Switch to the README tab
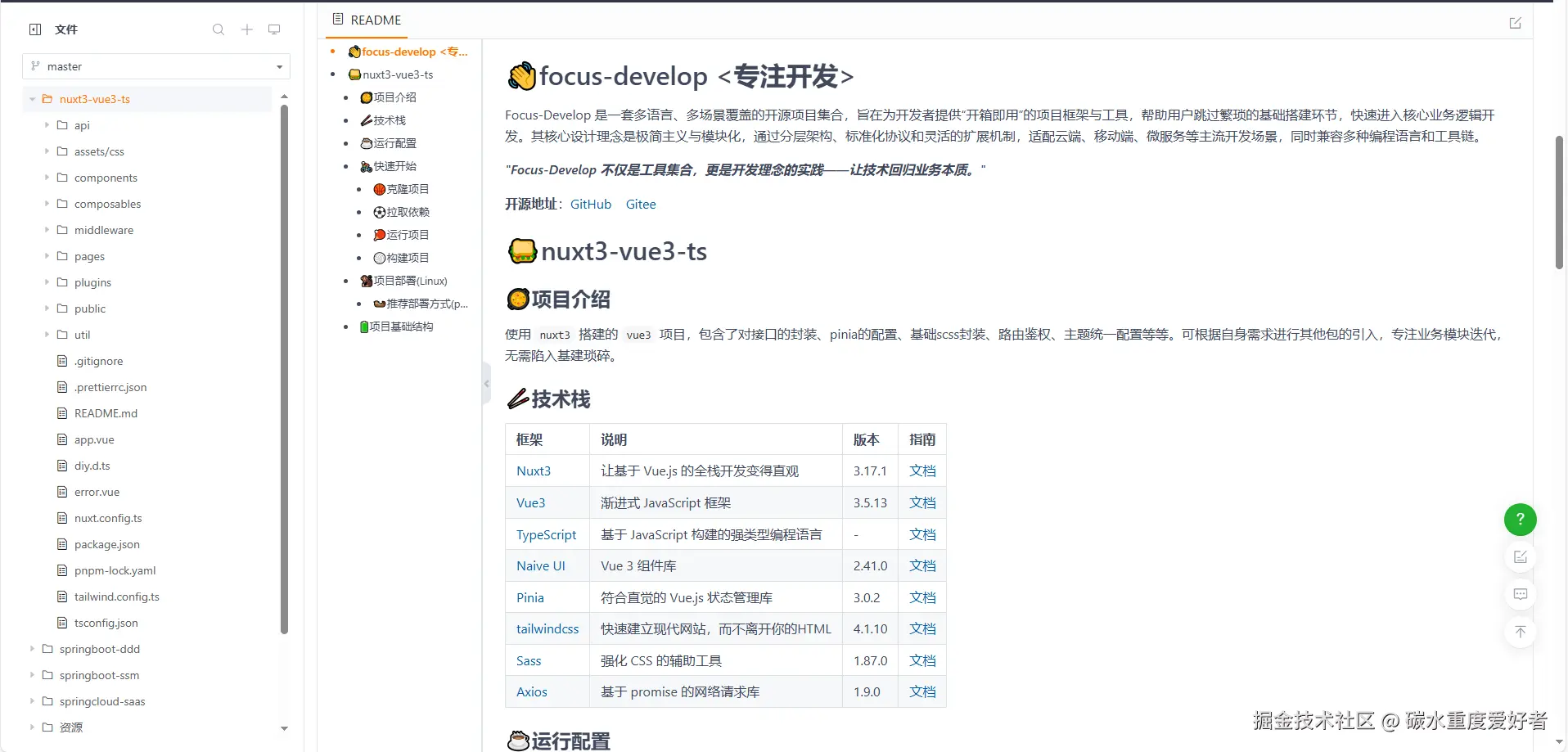Image resolution: width=1568 pixels, height=752 pixels. click(373, 20)
